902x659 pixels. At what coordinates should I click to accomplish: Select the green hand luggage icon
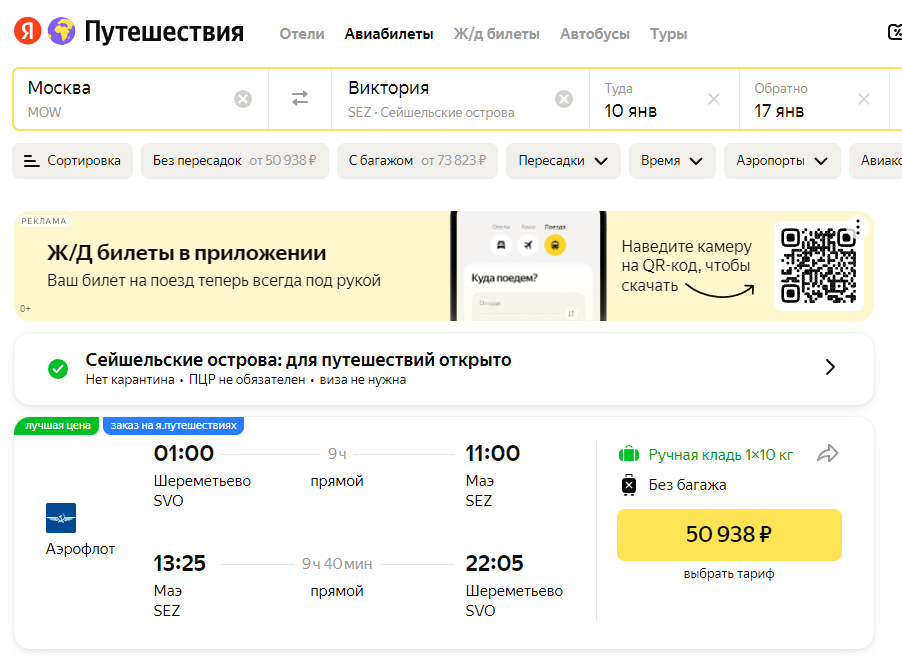[629, 454]
